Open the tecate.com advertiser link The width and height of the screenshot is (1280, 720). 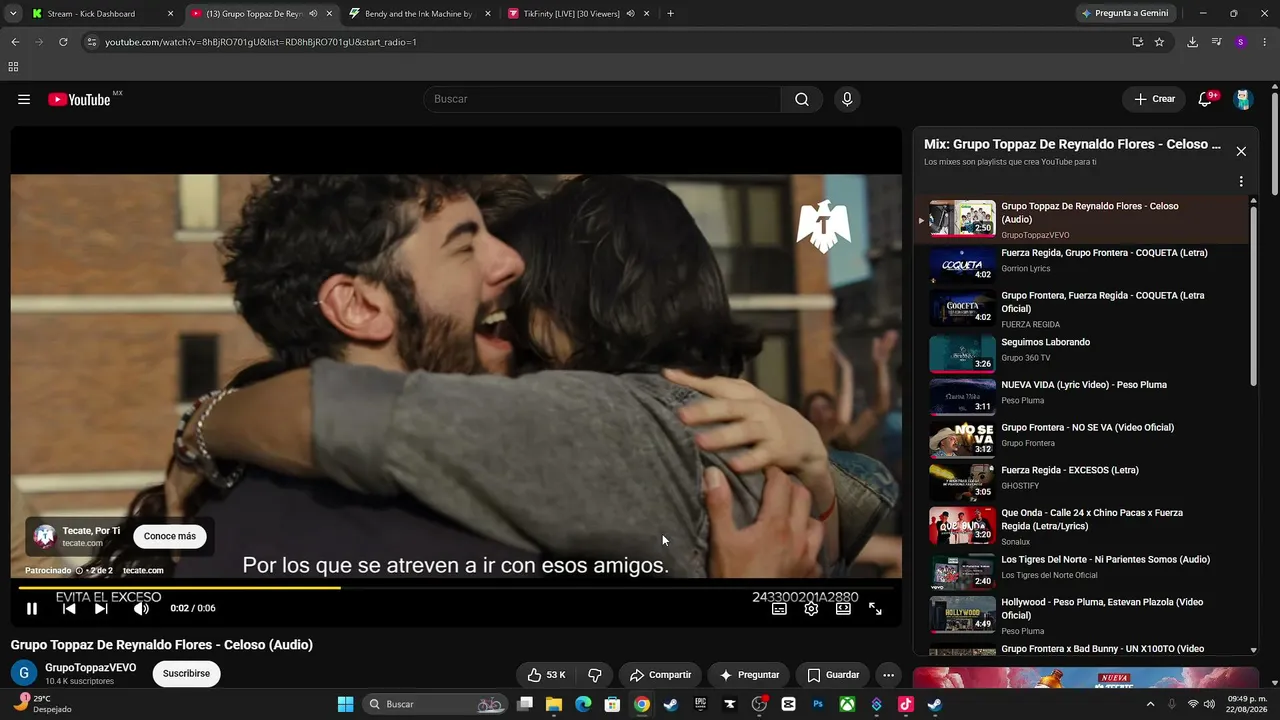(x=143, y=570)
